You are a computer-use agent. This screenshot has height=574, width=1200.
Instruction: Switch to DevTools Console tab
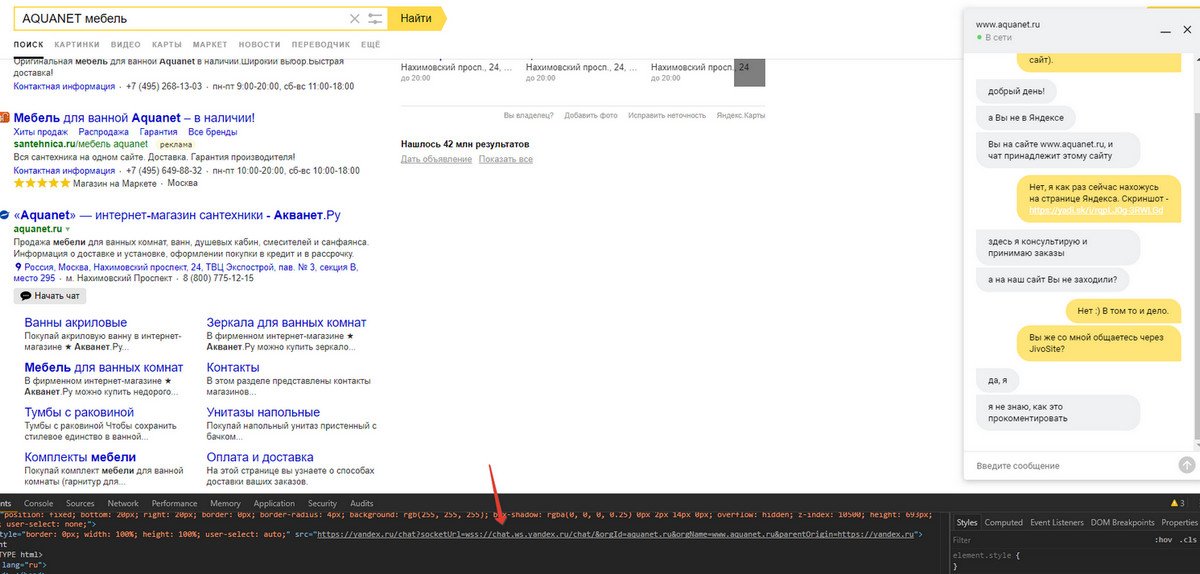tap(39, 503)
